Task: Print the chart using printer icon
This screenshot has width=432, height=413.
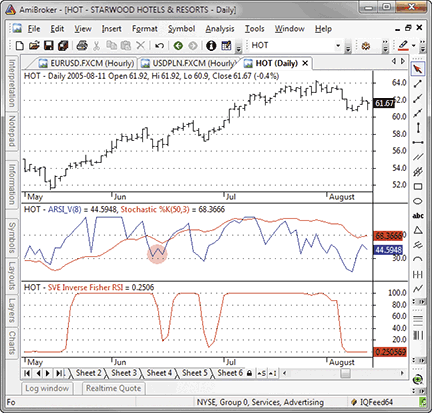Action: [x=82, y=45]
